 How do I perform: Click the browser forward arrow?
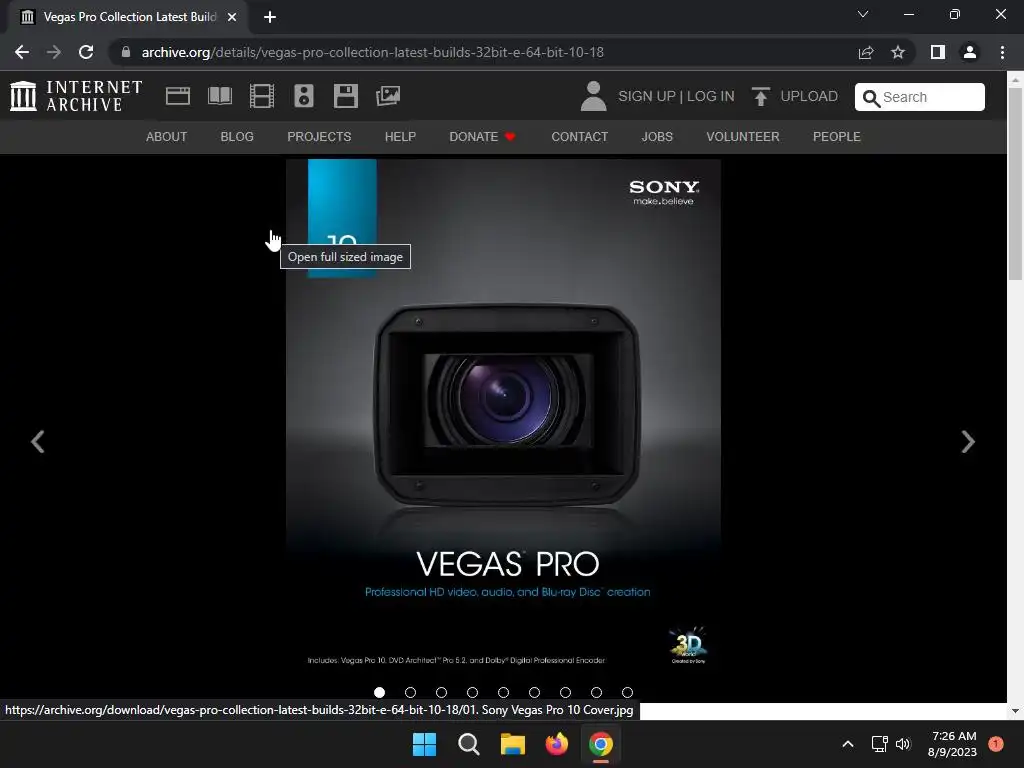pos(54,52)
